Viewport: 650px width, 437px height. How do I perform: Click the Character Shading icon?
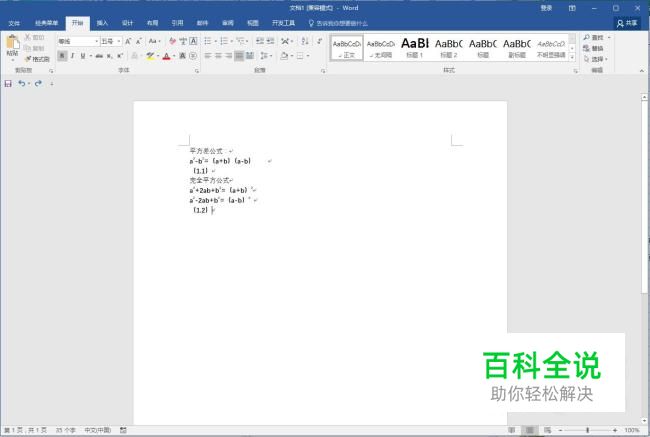pyautogui.click(x=182, y=56)
